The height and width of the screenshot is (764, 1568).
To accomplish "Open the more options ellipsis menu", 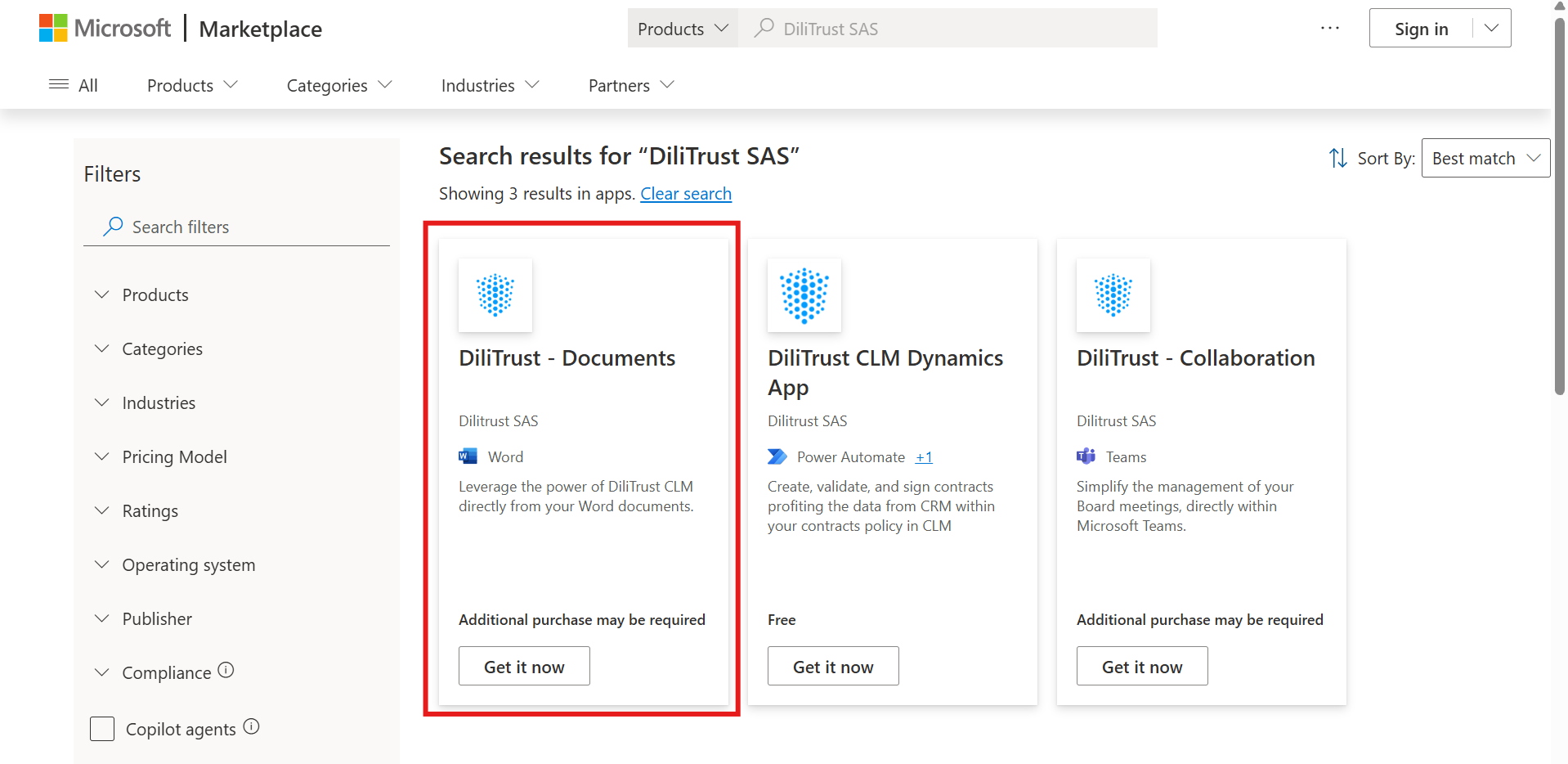I will point(1330,28).
